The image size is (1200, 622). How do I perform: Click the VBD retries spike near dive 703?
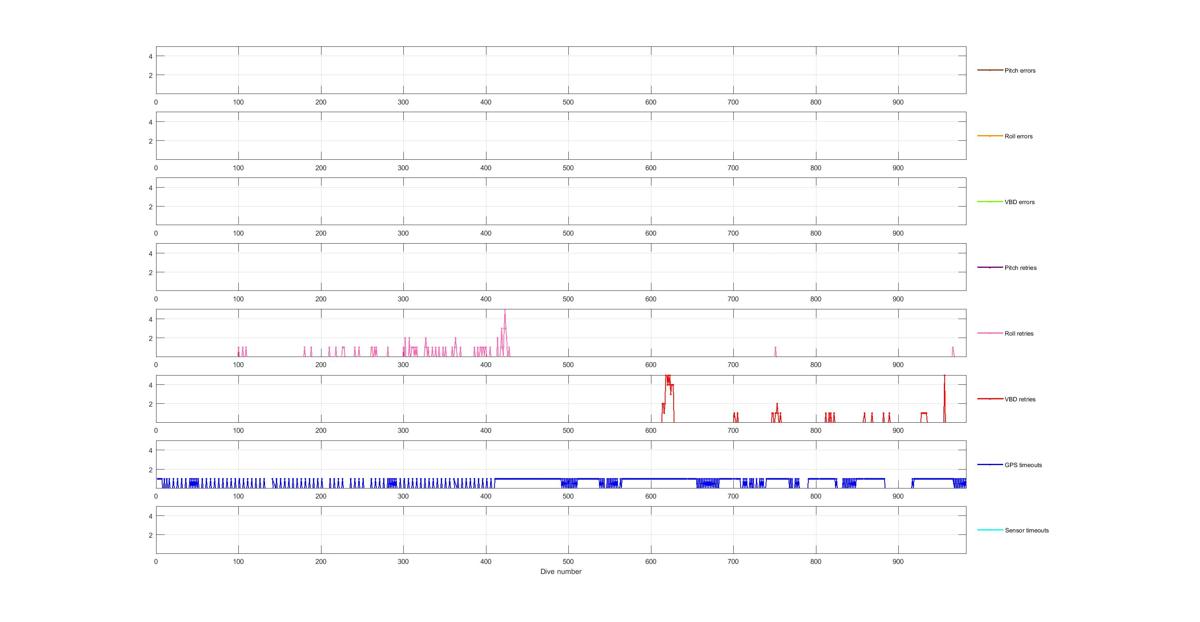(x=735, y=416)
